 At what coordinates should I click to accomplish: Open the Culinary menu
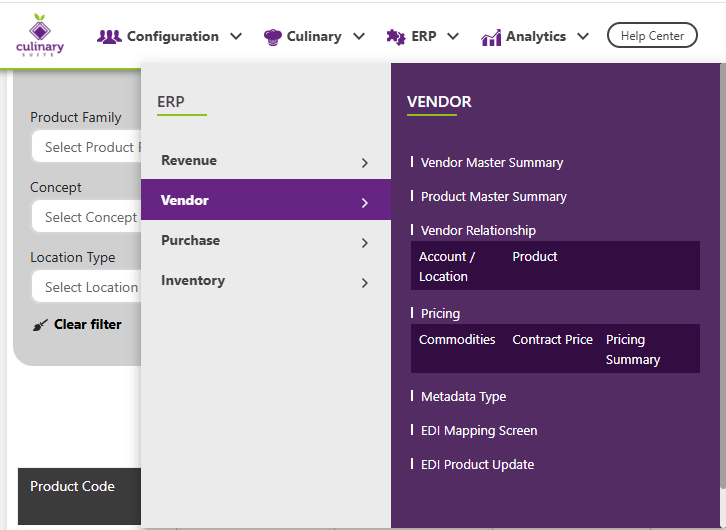pos(314,36)
